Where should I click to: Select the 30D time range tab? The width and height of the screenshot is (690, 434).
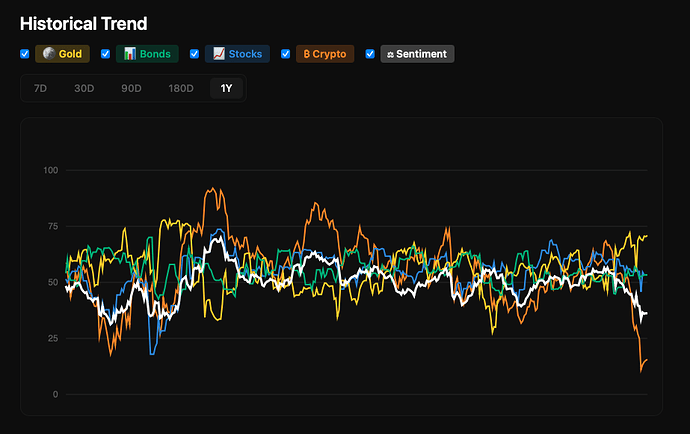click(x=84, y=88)
